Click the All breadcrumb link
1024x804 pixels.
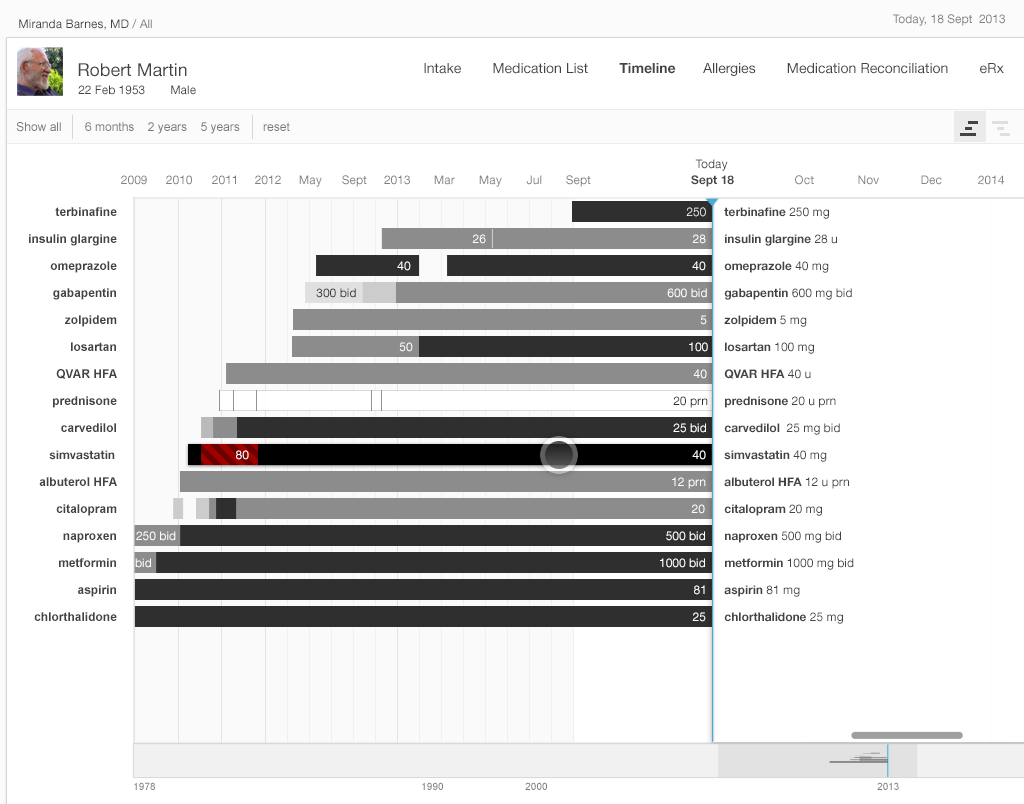coord(146,23)
